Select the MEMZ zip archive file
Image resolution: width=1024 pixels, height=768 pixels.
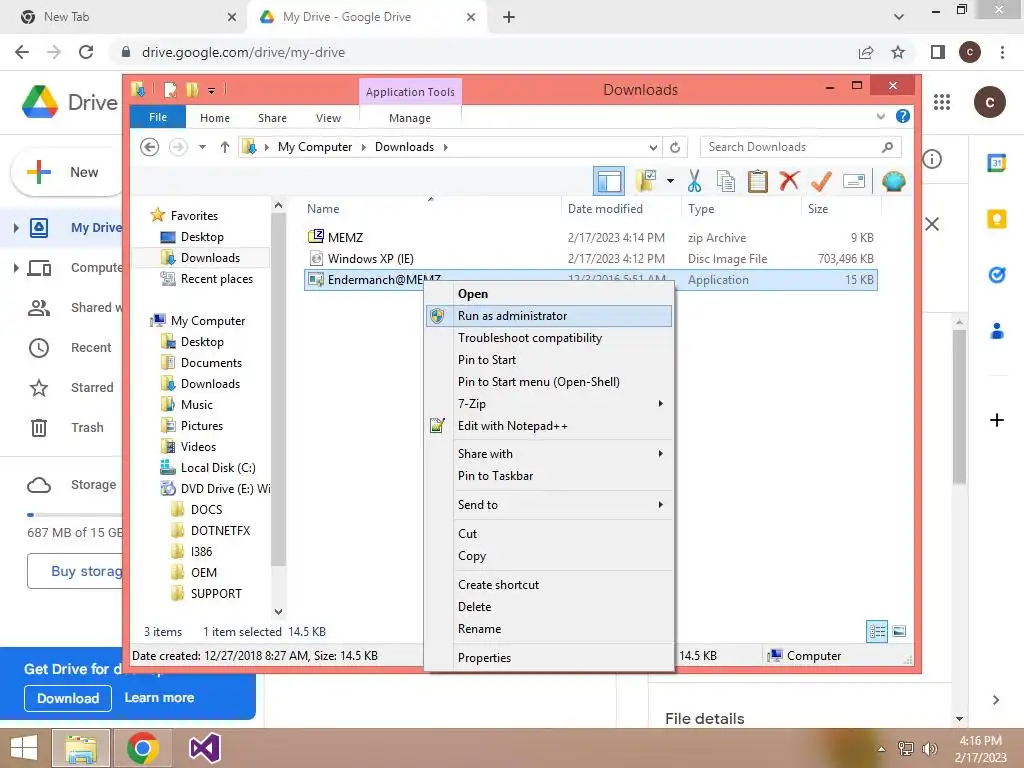pyautogui.click(x=591, y=238)
